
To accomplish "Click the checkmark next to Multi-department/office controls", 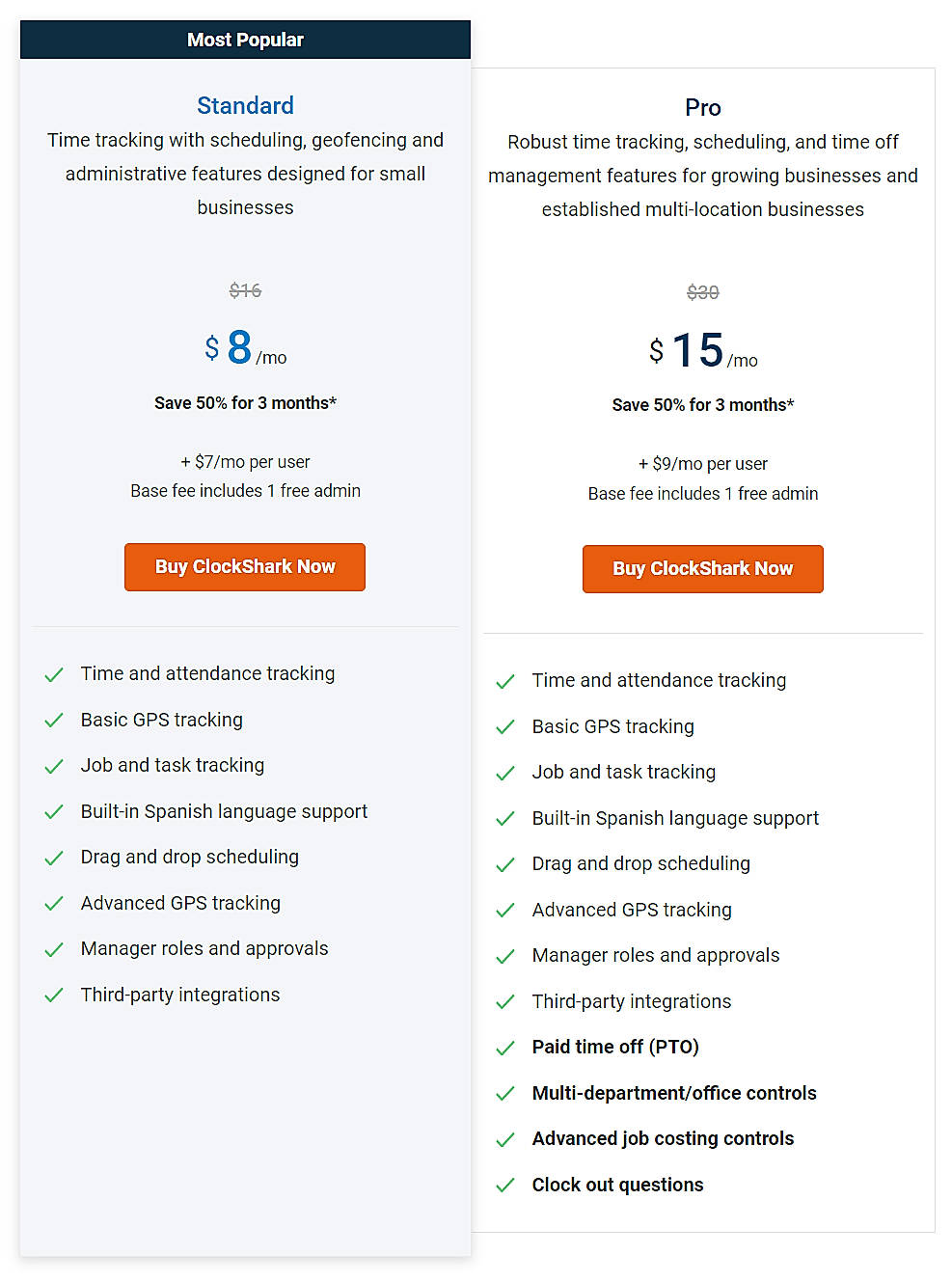I will 505,1093.
